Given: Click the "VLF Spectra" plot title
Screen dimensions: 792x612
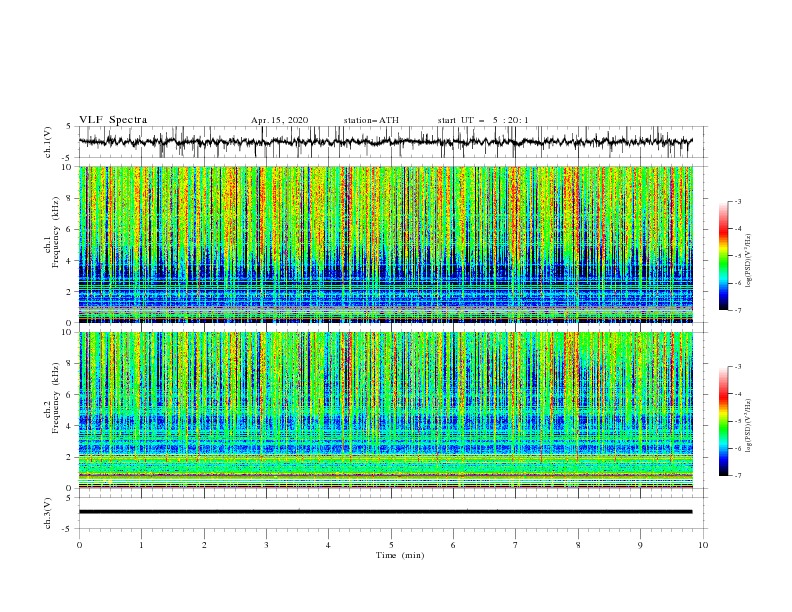Looking at the screenshot, I should (113, 120).
